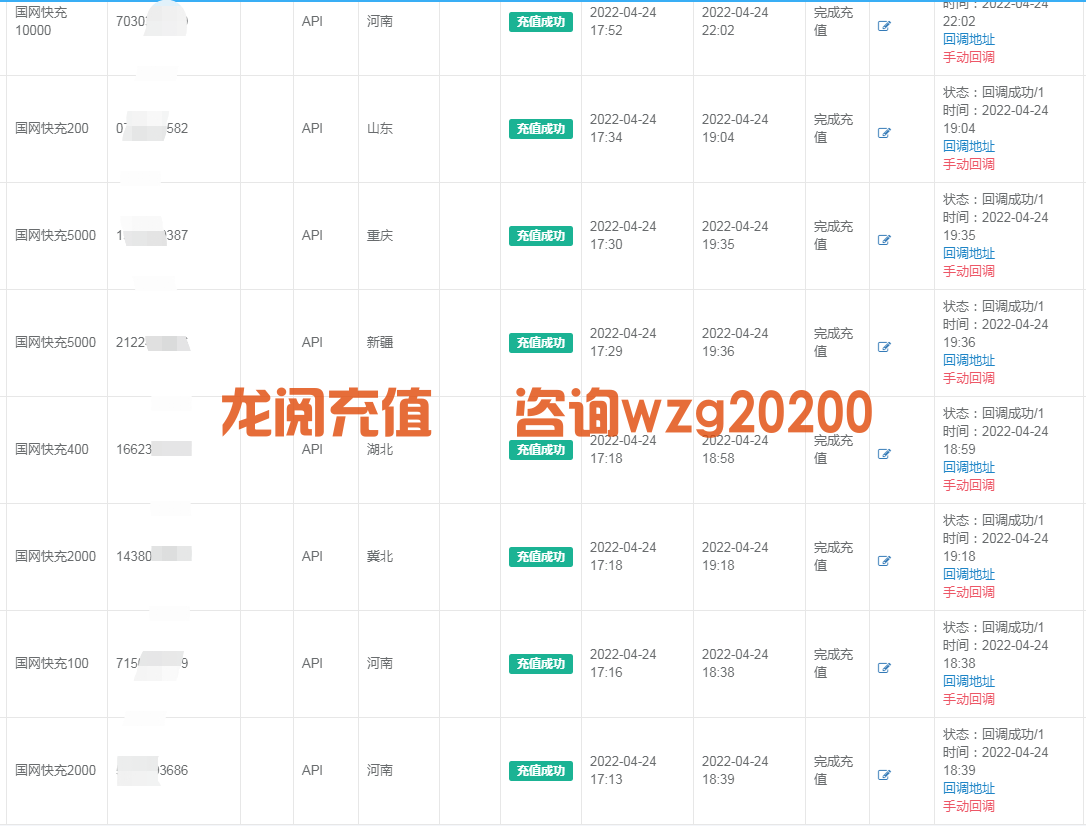This screenshot has width=1086, height=826.
Task: Click the 充值成功 badge in the 新疆 row
Action: tap(540, 343)
